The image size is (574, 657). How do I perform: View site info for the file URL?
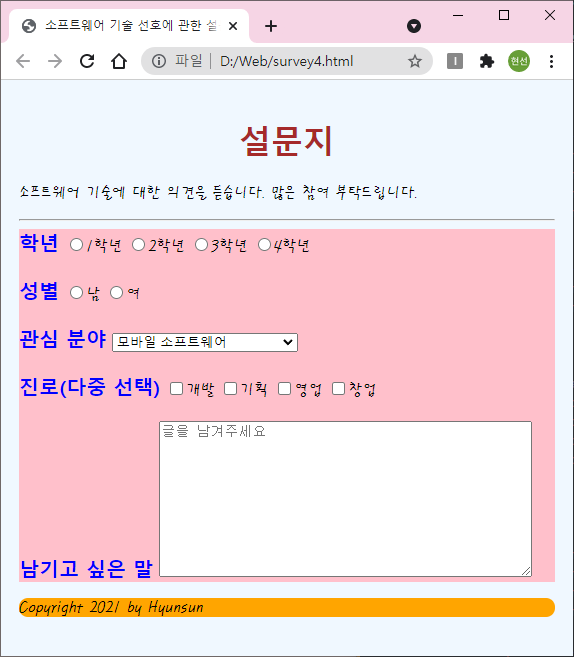(159, 61)
